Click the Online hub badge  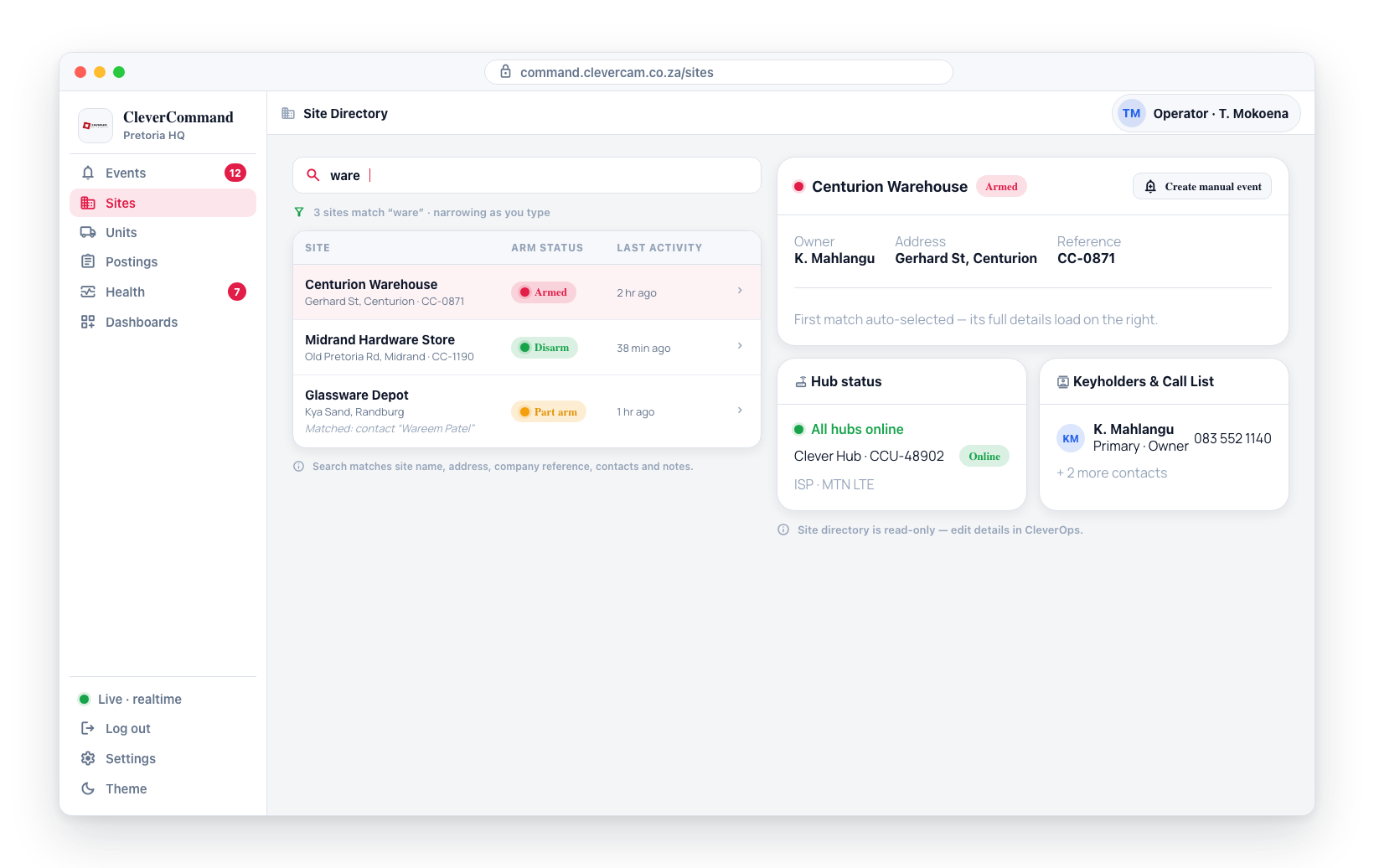click(984, 456)
